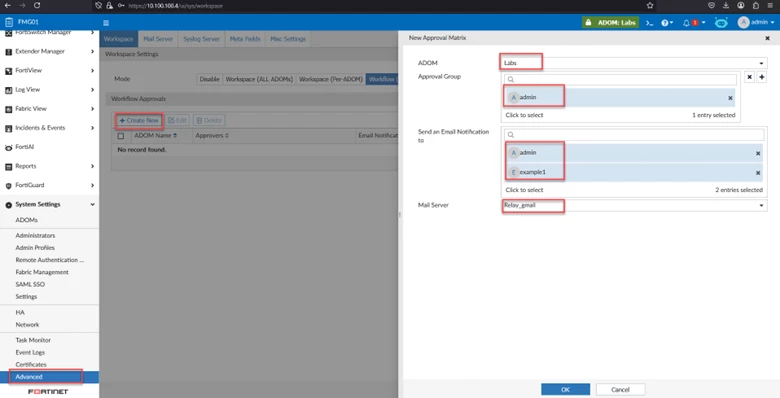This screenshot has width=780, height=398.
Task: Click the browser back arrow
Action: (7, 5)
